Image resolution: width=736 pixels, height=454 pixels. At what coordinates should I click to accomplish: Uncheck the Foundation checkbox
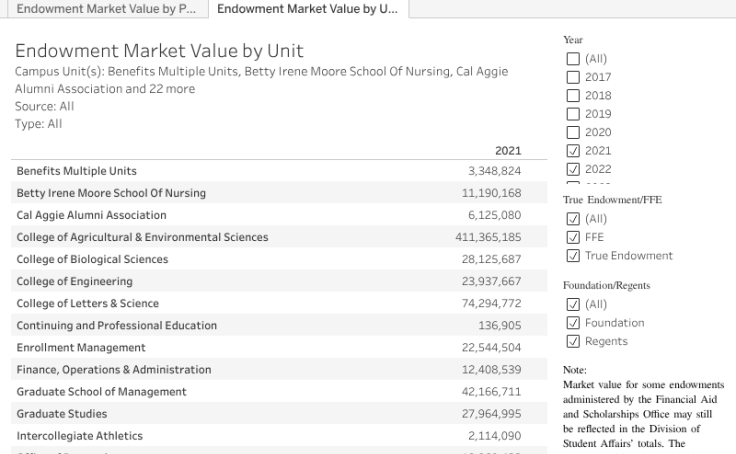(x=572, y=323)
